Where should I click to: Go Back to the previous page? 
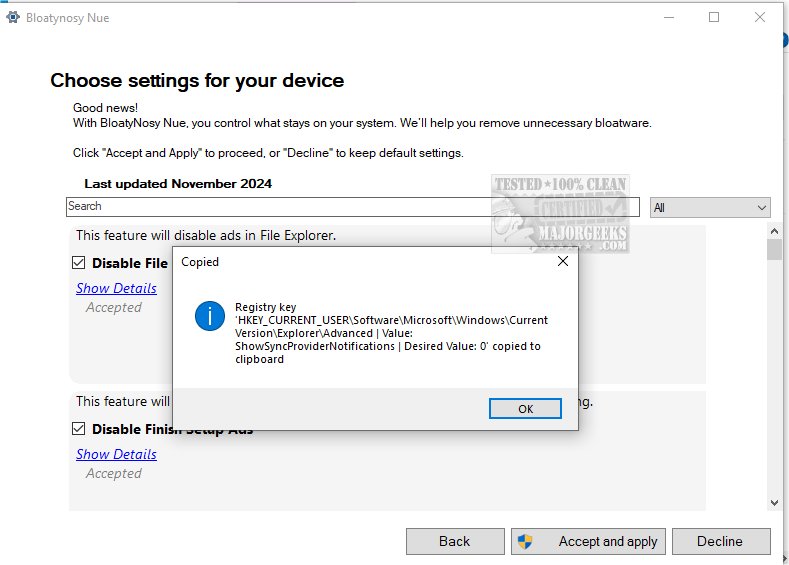point(454,541)
